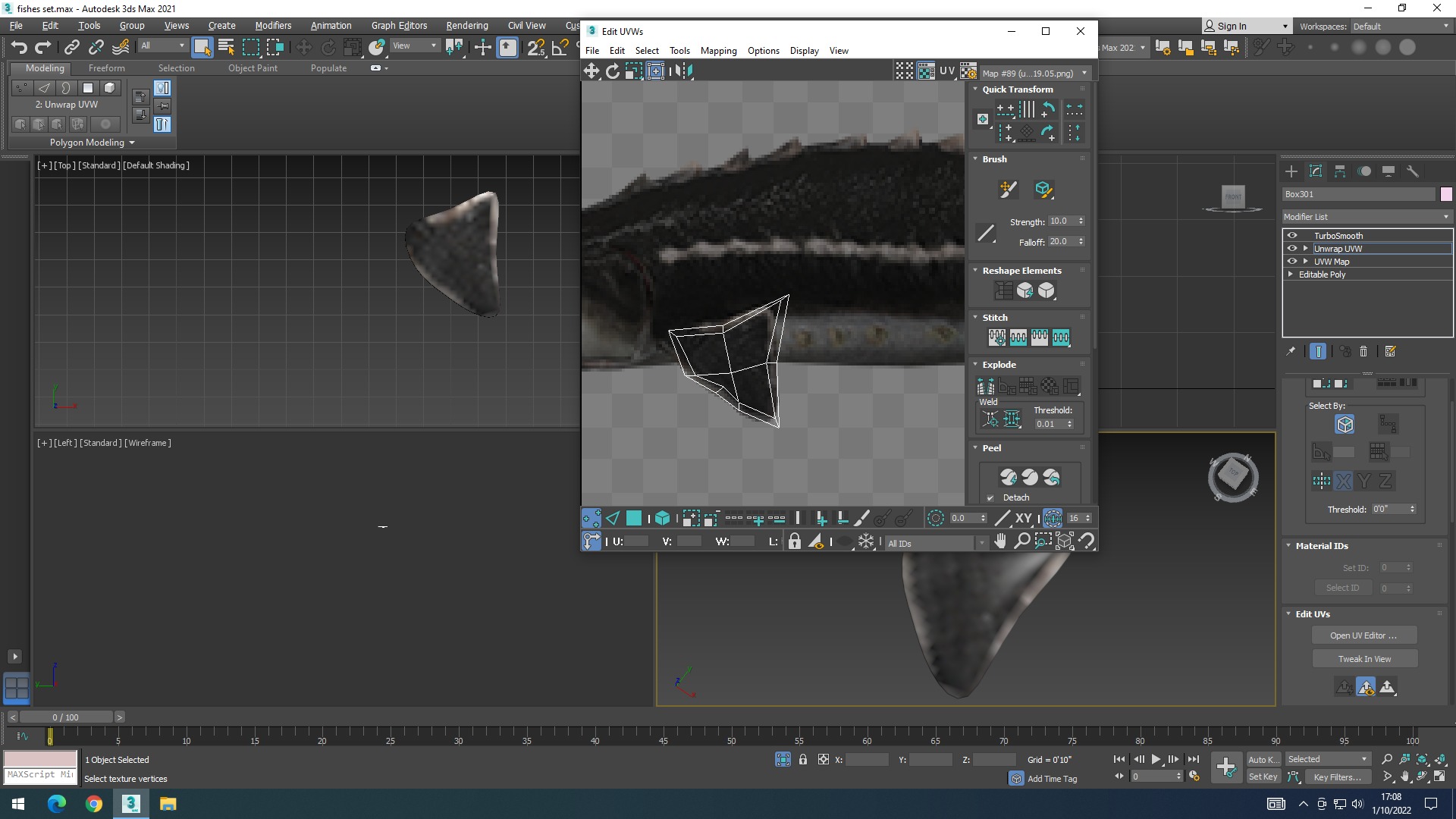The image size is (1456, 819).
Task: Click Align Horizontally to Pivot in Quick Transform
Action: tap(1006, 109)
